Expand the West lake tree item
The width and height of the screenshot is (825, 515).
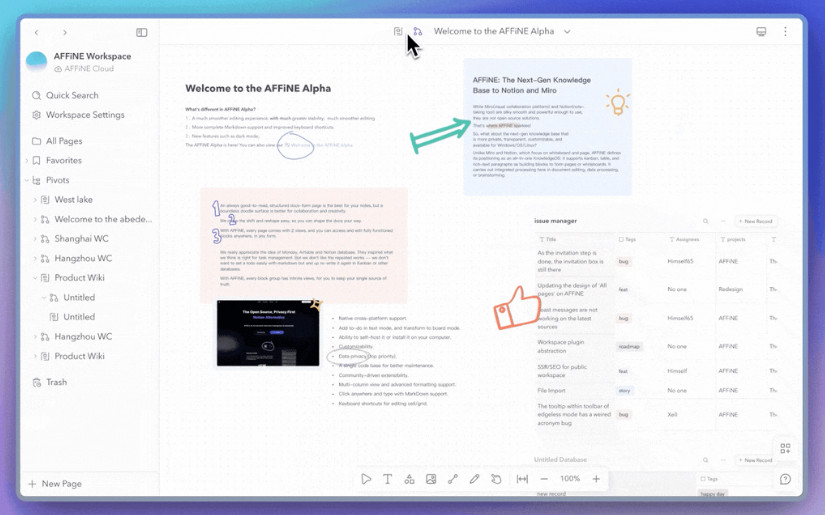pyautogui.click(x=35, y=200)
